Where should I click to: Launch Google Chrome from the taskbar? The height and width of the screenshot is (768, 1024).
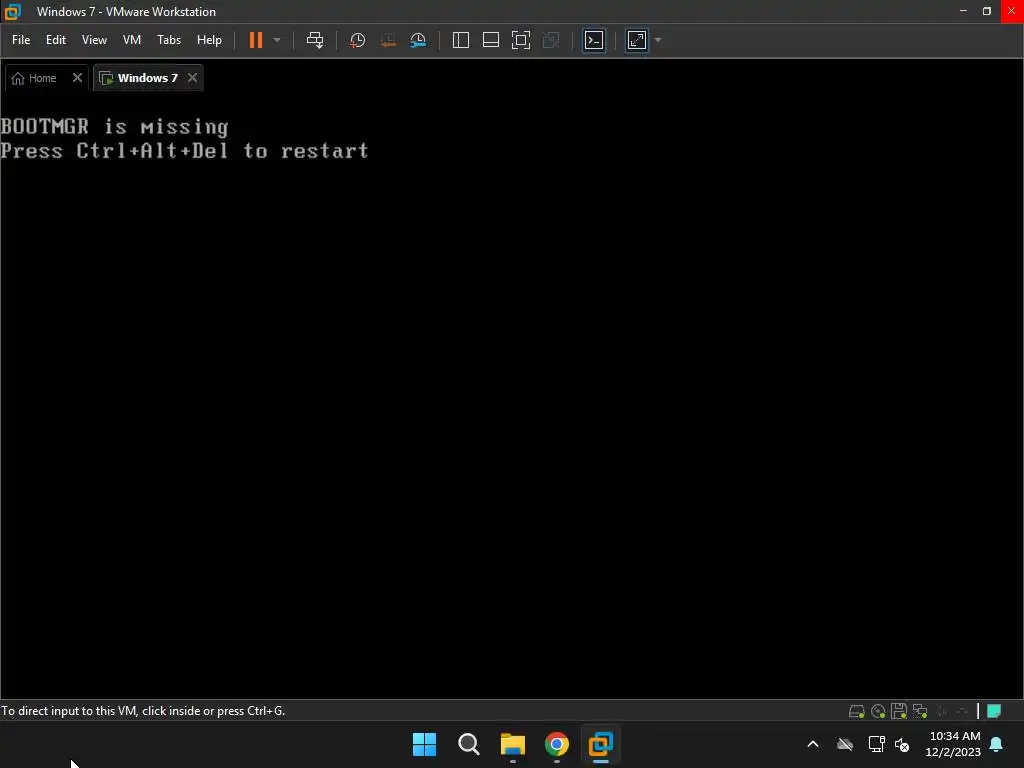(557, 744)
